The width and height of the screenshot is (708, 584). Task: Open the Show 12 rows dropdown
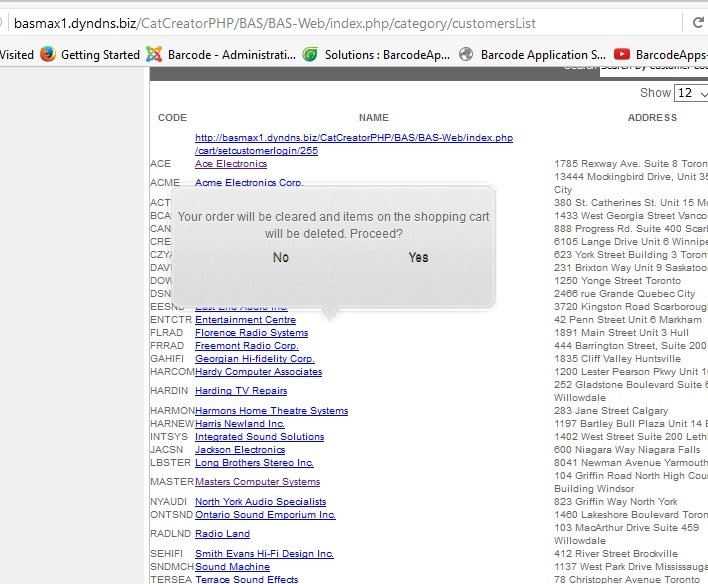coord(691,93)
